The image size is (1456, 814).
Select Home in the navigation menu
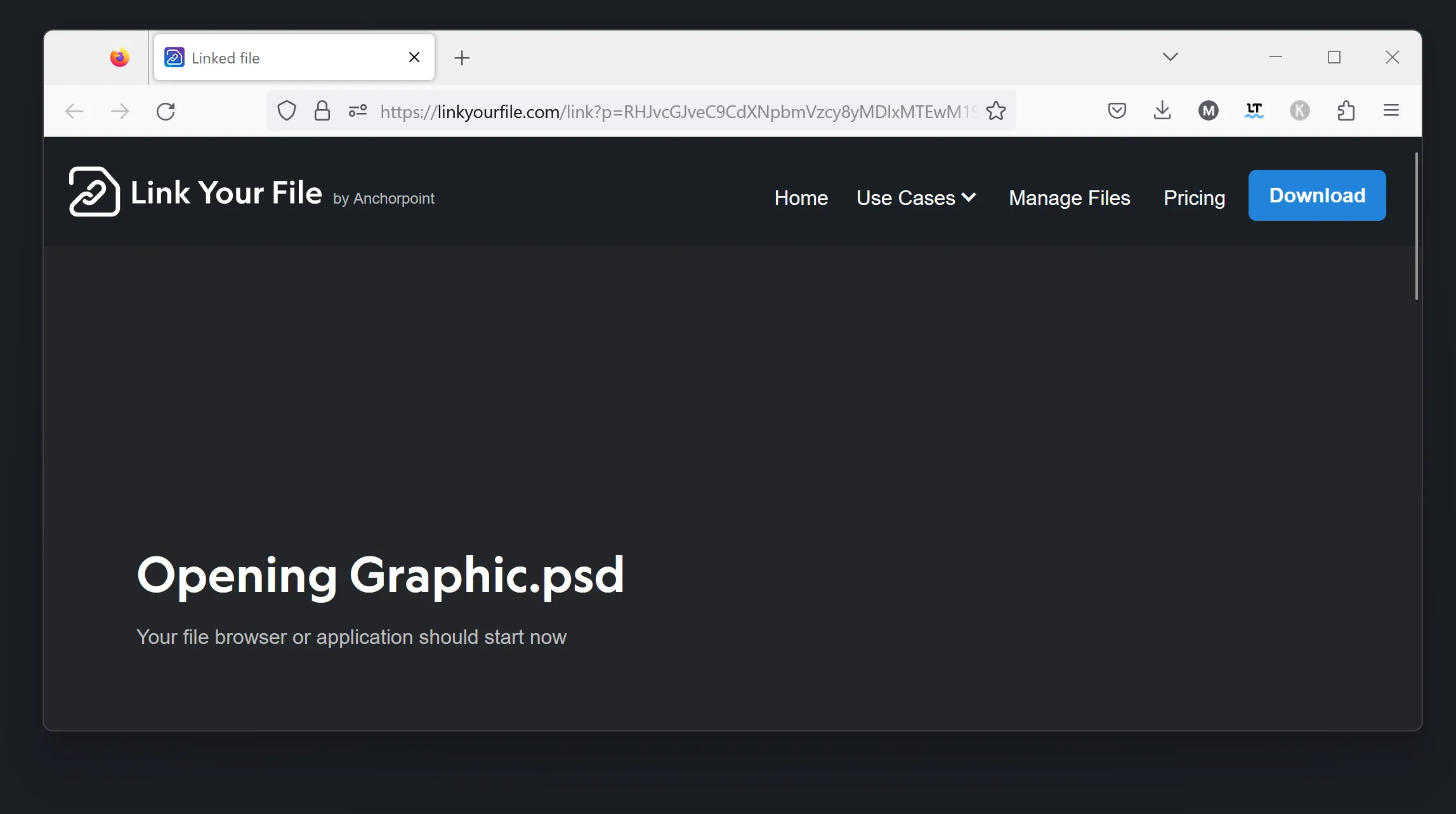coord(801,197)
